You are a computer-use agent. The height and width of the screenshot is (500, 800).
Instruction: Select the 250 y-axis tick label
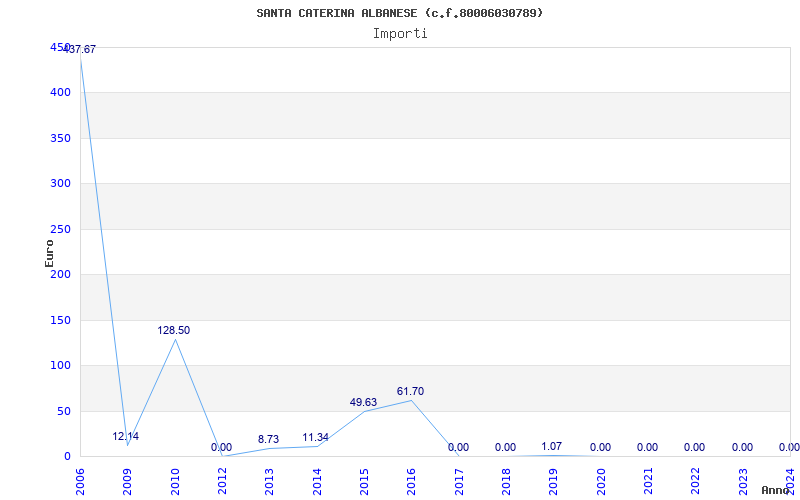(60, 229)
